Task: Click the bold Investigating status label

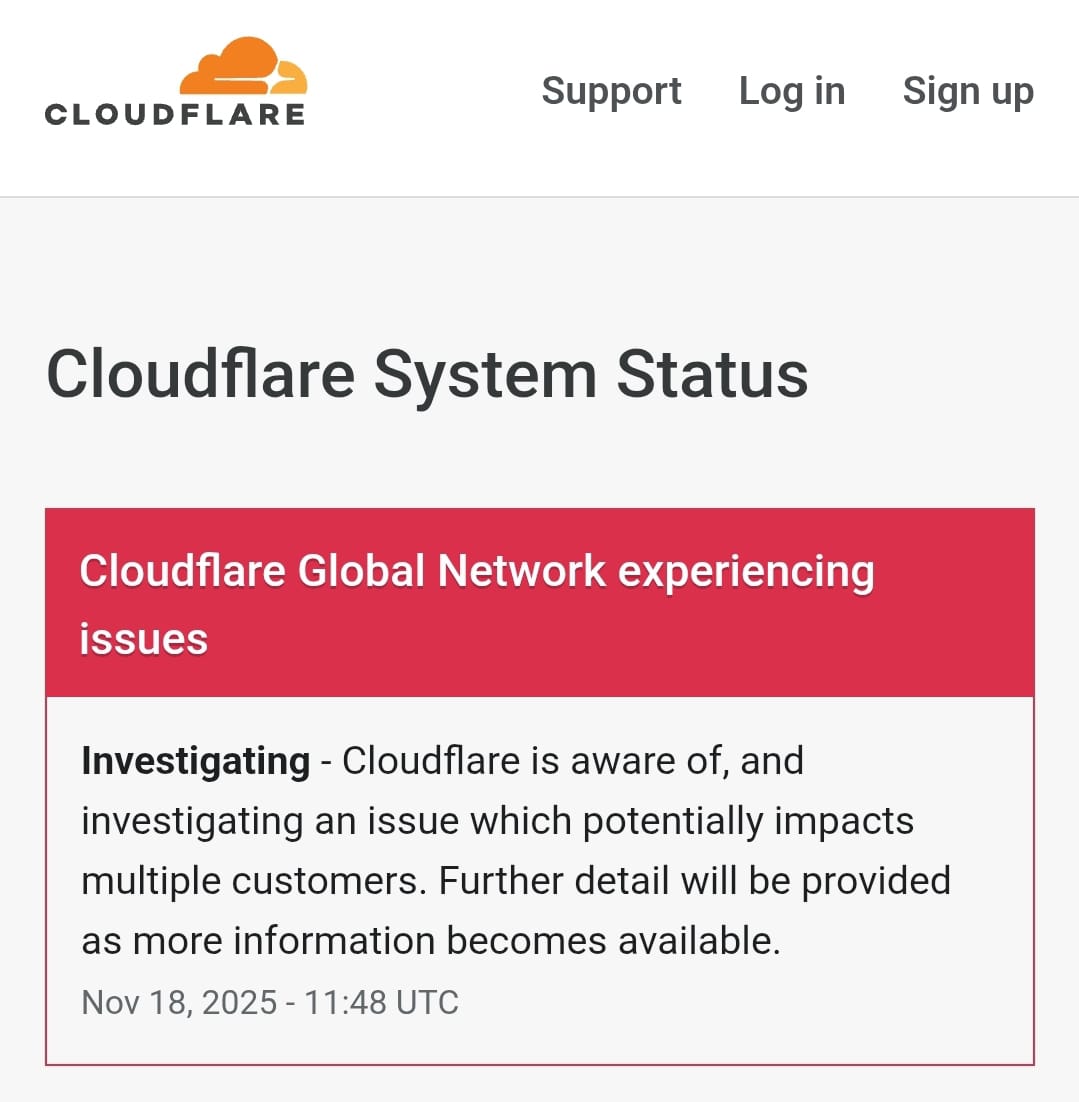Action: 195,761
